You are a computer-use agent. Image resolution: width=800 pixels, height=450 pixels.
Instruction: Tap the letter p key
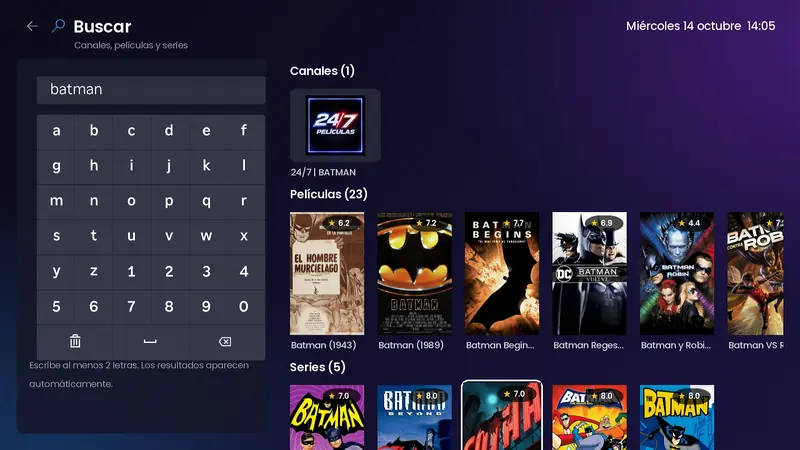point(169,202)
